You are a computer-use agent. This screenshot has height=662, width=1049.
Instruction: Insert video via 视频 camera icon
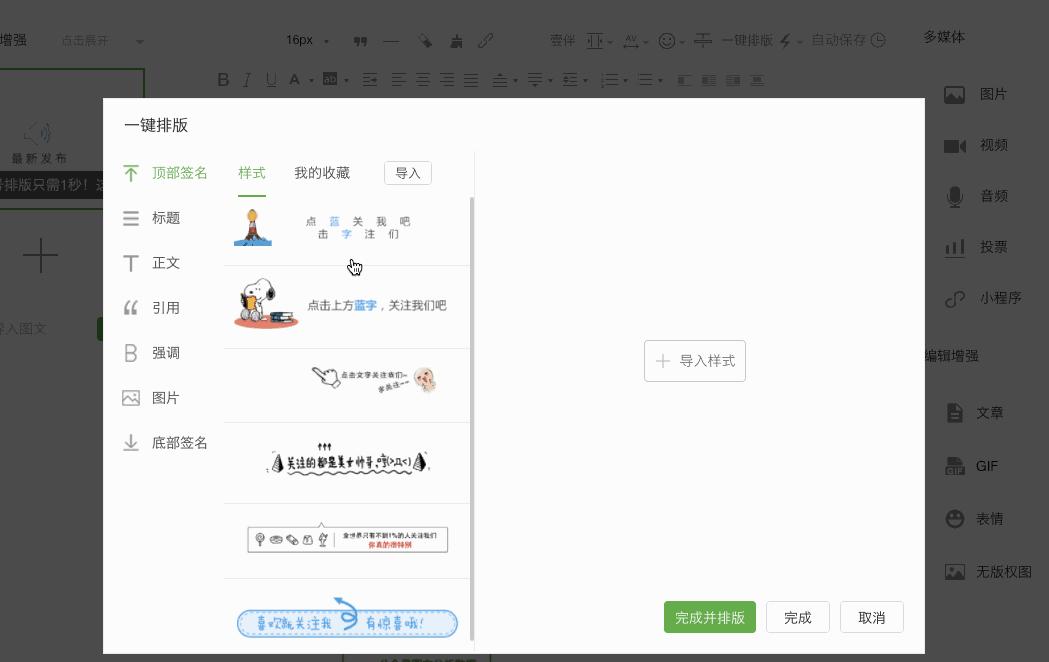(955, 146)
